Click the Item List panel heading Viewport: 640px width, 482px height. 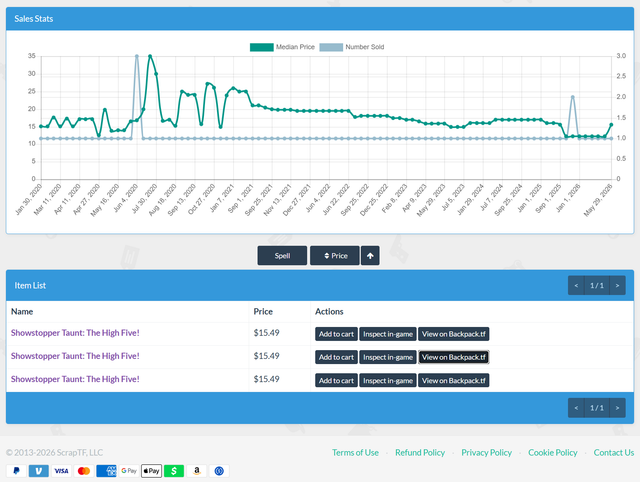coord(30,285)
